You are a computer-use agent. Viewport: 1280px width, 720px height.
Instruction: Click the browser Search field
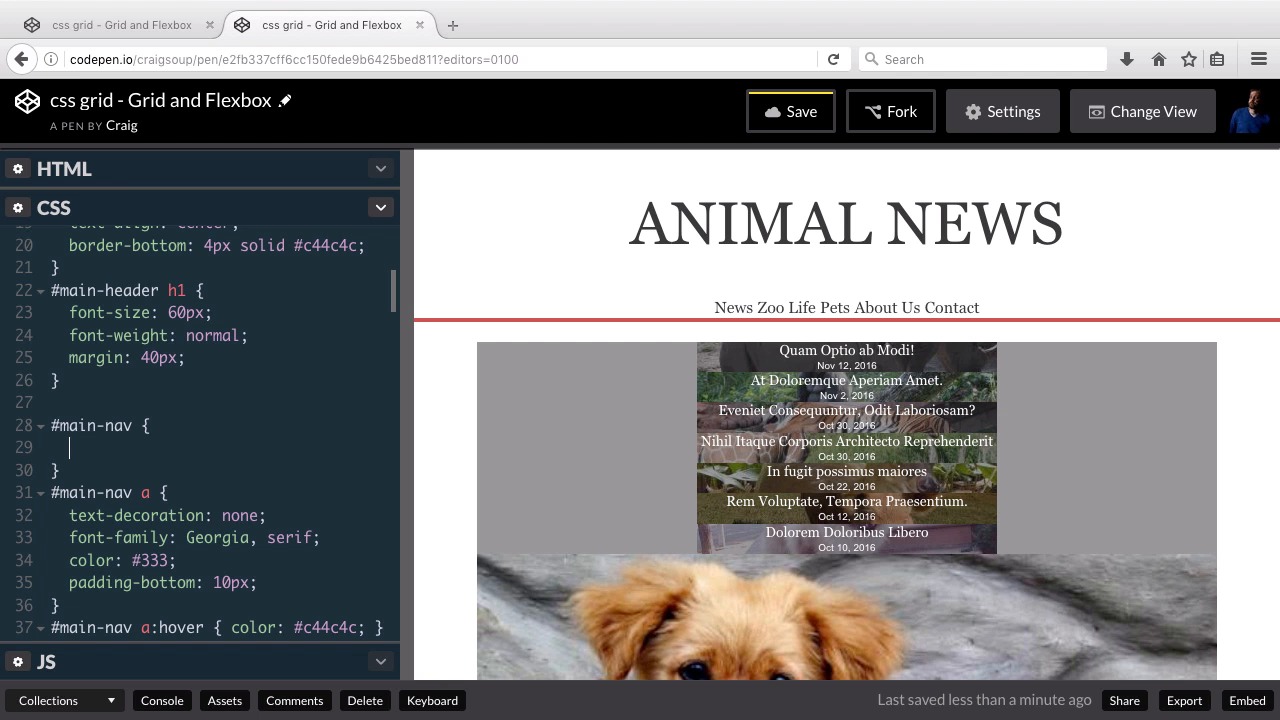tap(983, 59)
